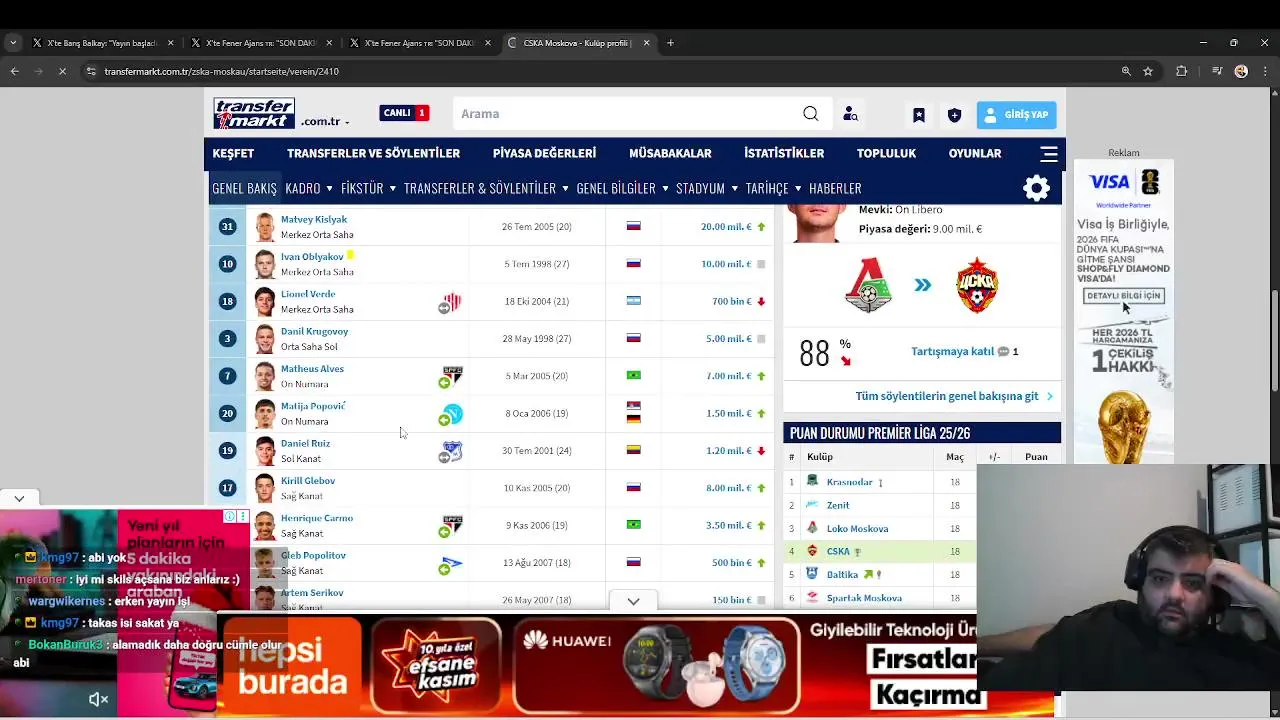Unmute the video ad speaker icon
The width and height of the screenshot is (1280, 720).
point(98,699)
